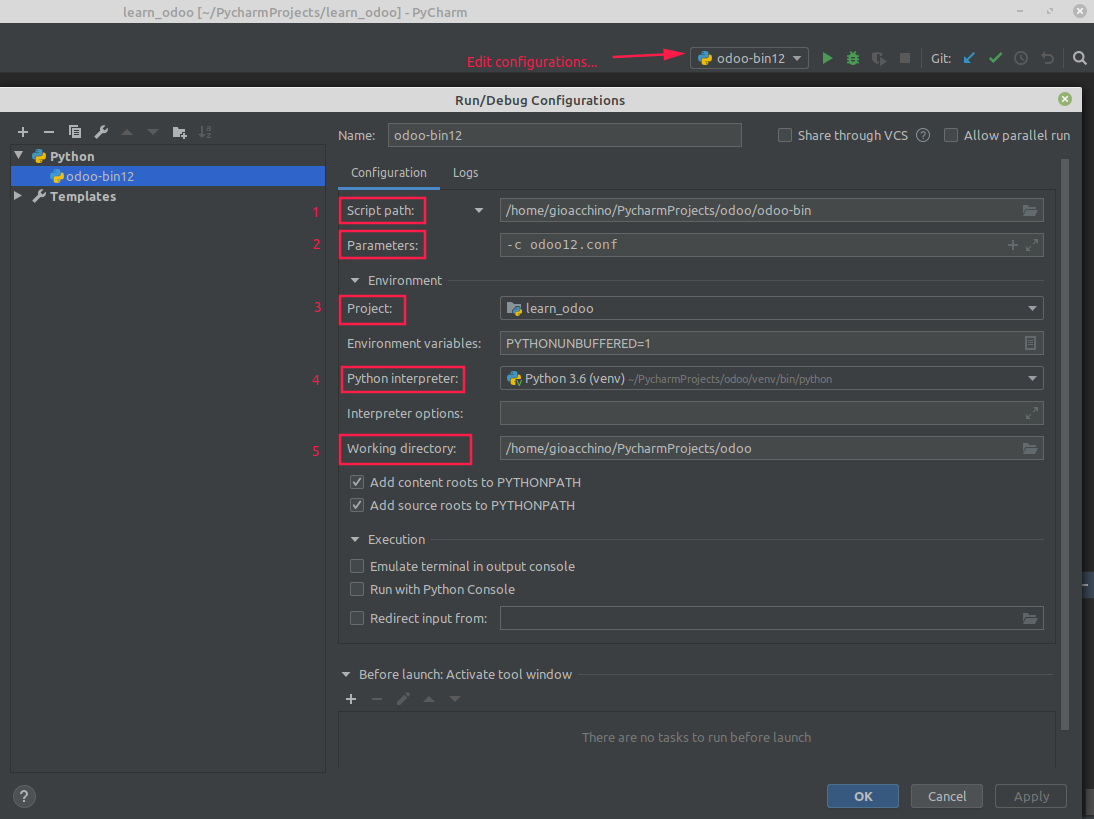Check Run with Python Console
This screenshot has width=1094, height=819.
357,589
